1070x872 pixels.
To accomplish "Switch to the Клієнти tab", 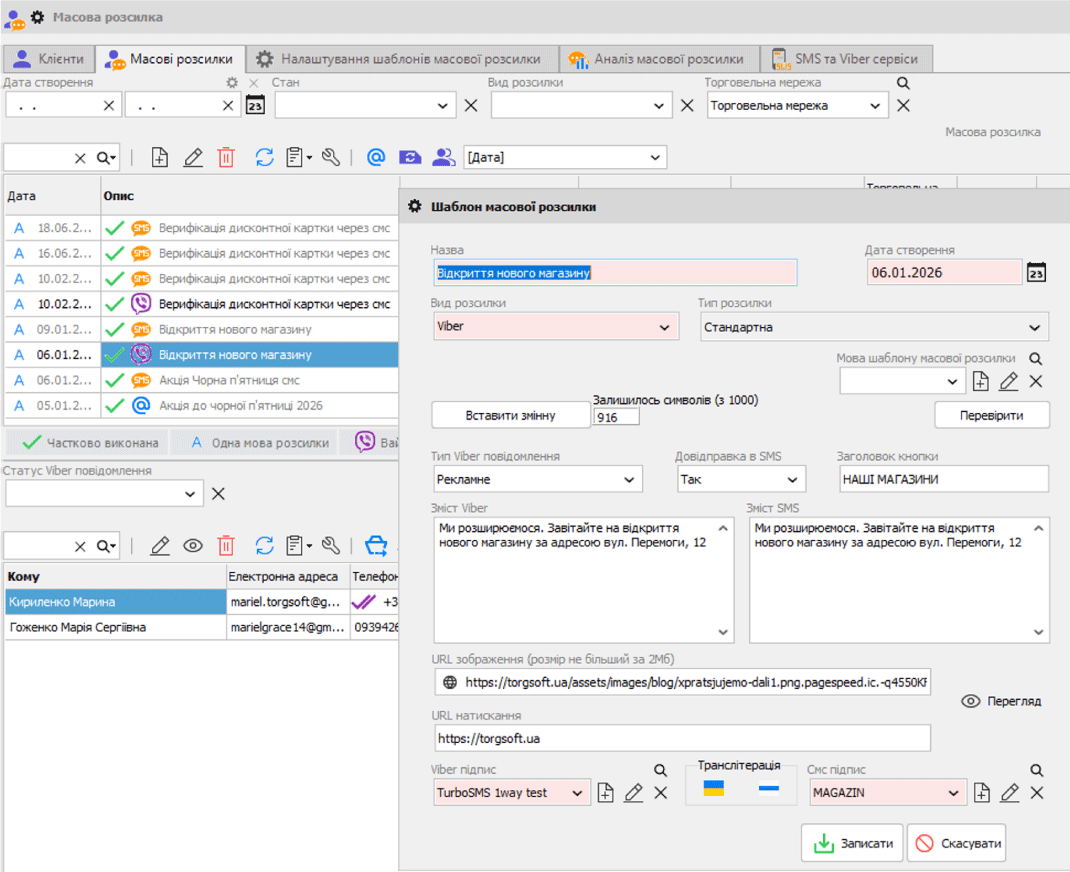I will (x=49, y=59).
